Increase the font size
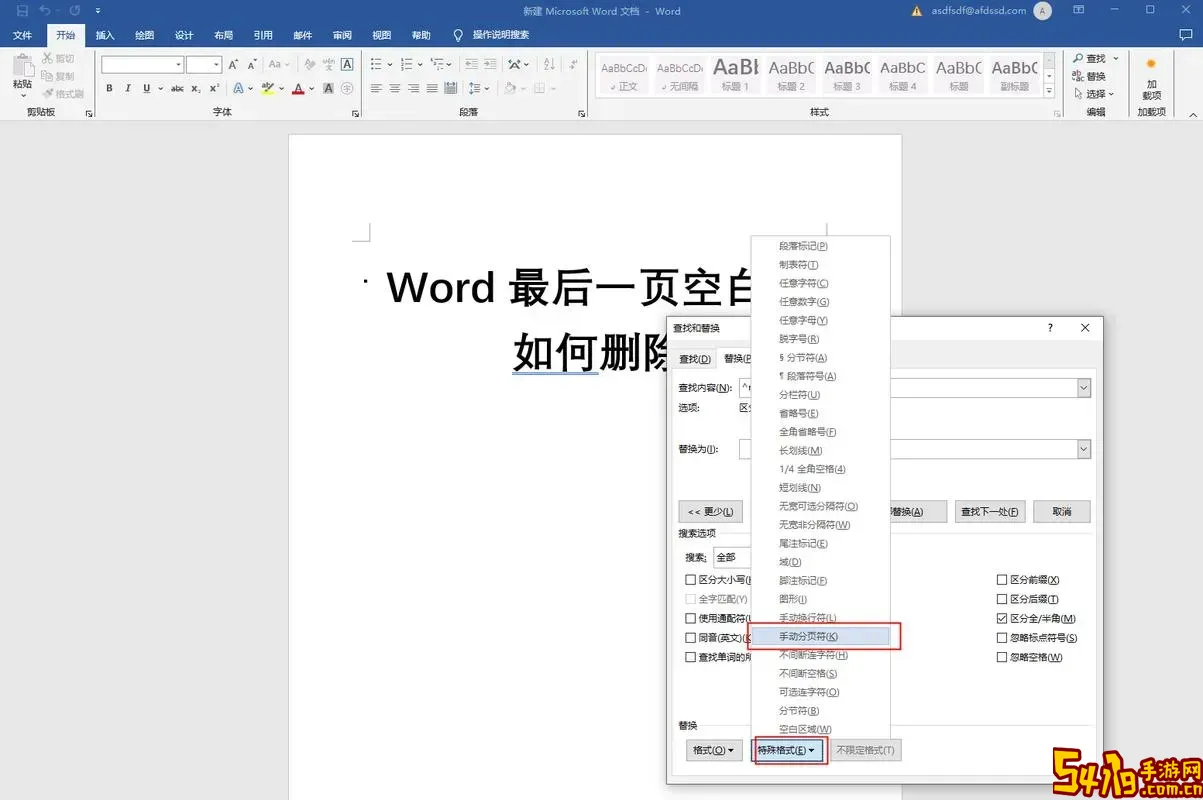 (233, 64)
